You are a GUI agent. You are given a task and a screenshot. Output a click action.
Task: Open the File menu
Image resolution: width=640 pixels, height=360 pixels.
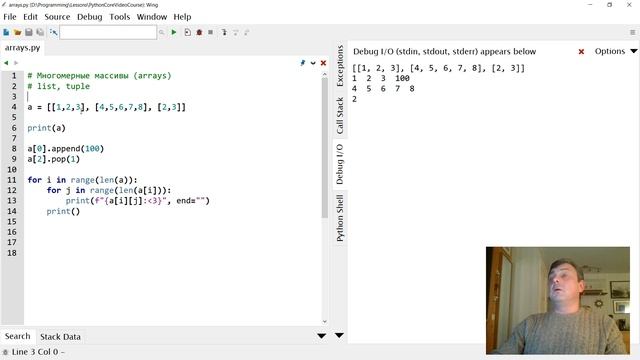10,17
